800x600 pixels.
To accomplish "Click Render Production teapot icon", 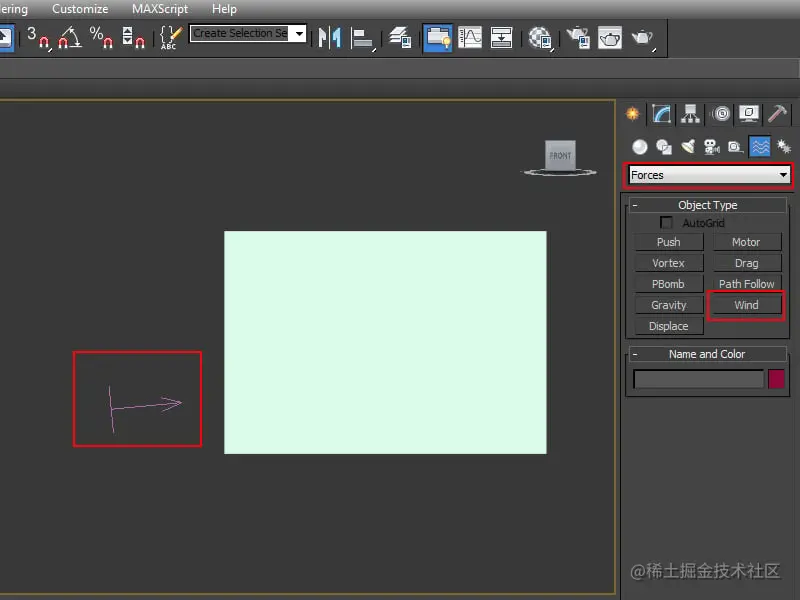I will tap(643, 38).
